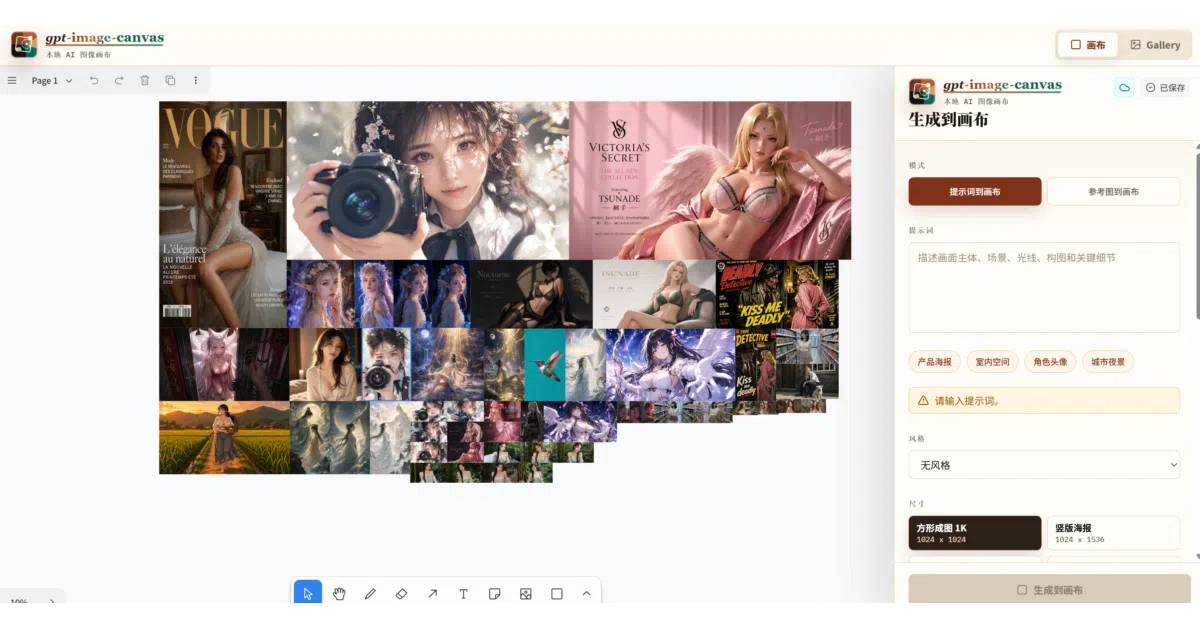1200x630 pixels.
Task: Select the image asset tool
Action: pos(525,593)
